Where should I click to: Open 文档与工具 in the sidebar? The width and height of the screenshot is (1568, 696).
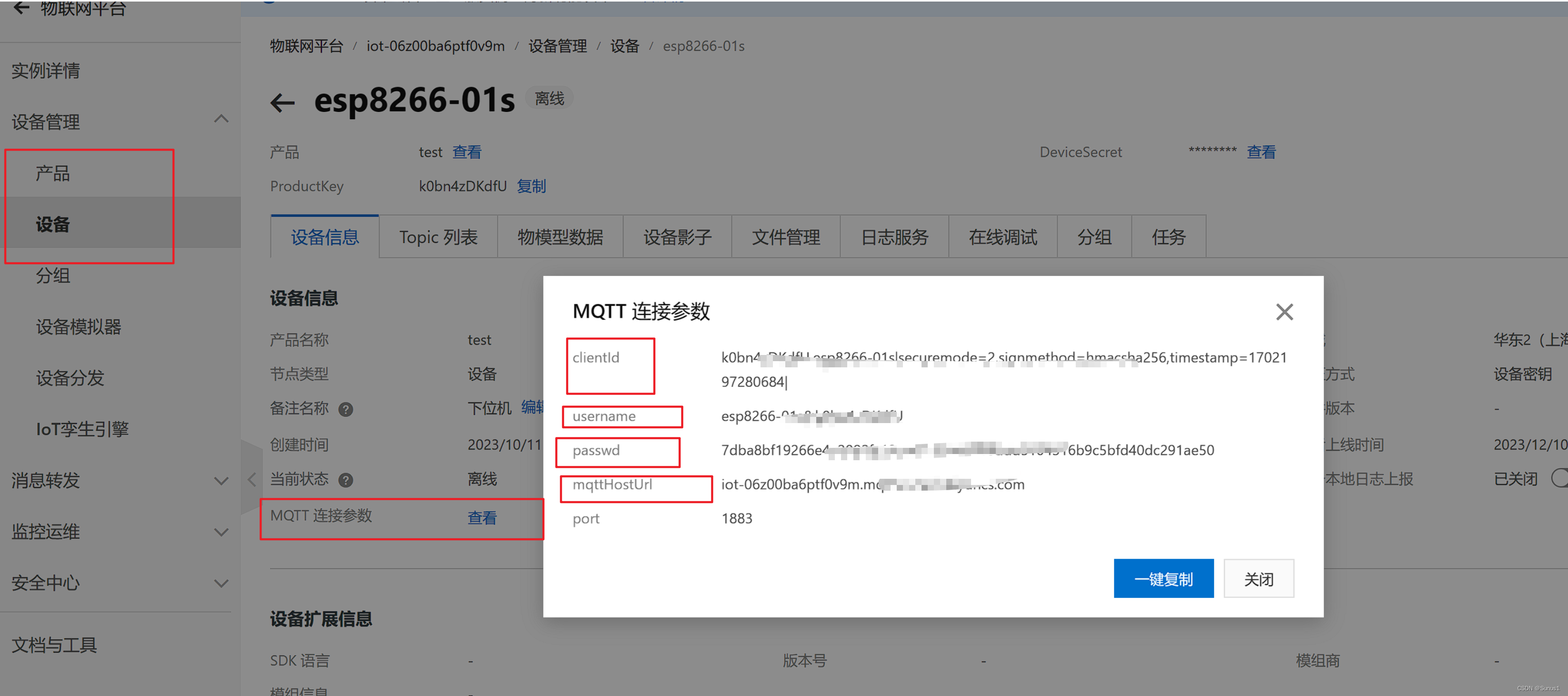[54, 644]
